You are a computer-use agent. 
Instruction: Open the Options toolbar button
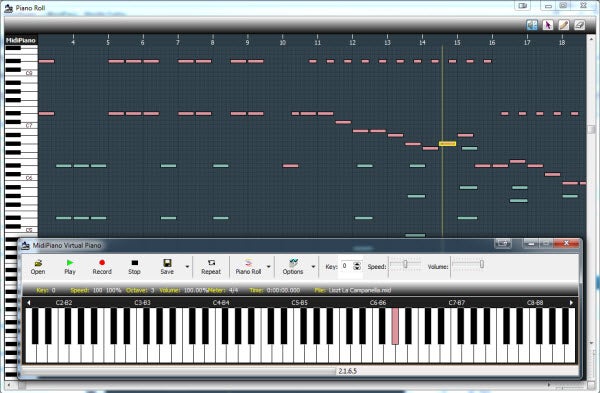coord(293,267)
